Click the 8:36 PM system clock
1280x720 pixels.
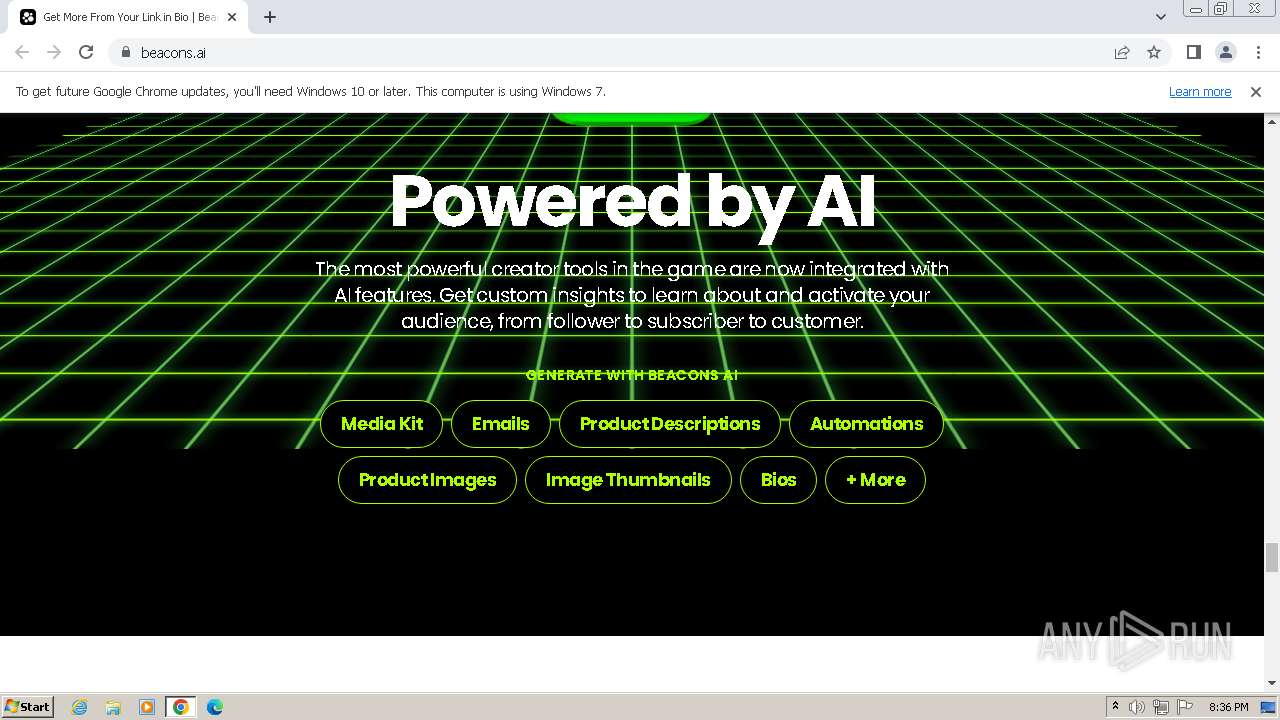coord(1228,707)
